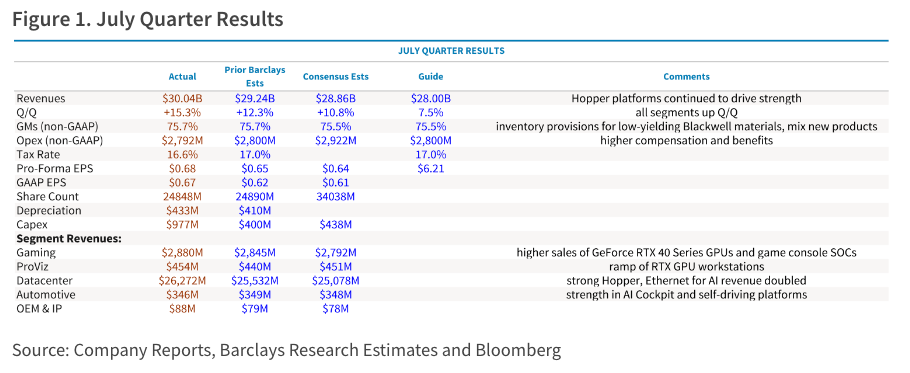The width and height of the screenshot is (910, 373).
Task: Click the '+12.3%' Q/Q estimate
Action: [255, 113]
